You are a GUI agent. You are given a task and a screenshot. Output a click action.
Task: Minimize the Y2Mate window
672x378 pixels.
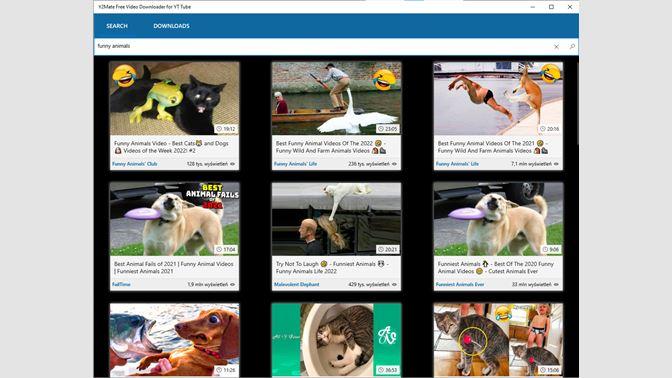coord(533,7)
